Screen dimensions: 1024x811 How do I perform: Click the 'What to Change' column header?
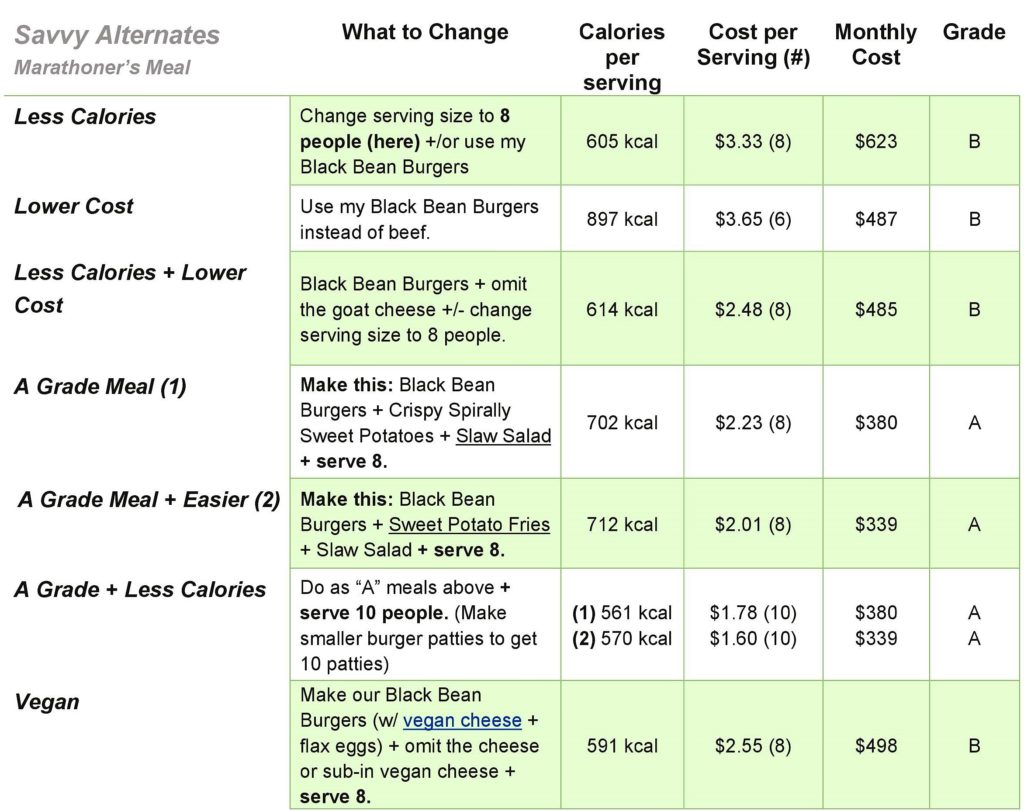[x=425, y=32]
